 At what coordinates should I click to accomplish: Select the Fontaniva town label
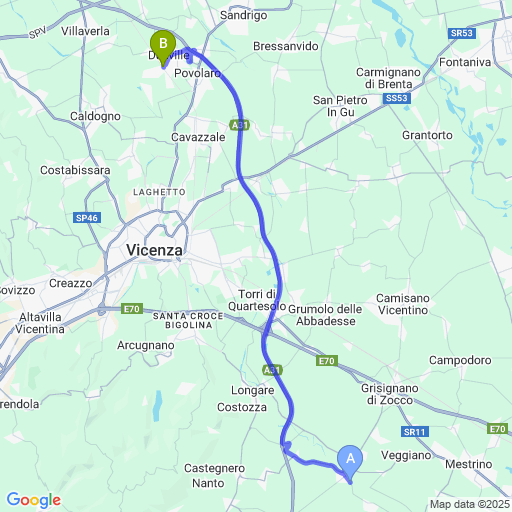(x=465, y=62)
